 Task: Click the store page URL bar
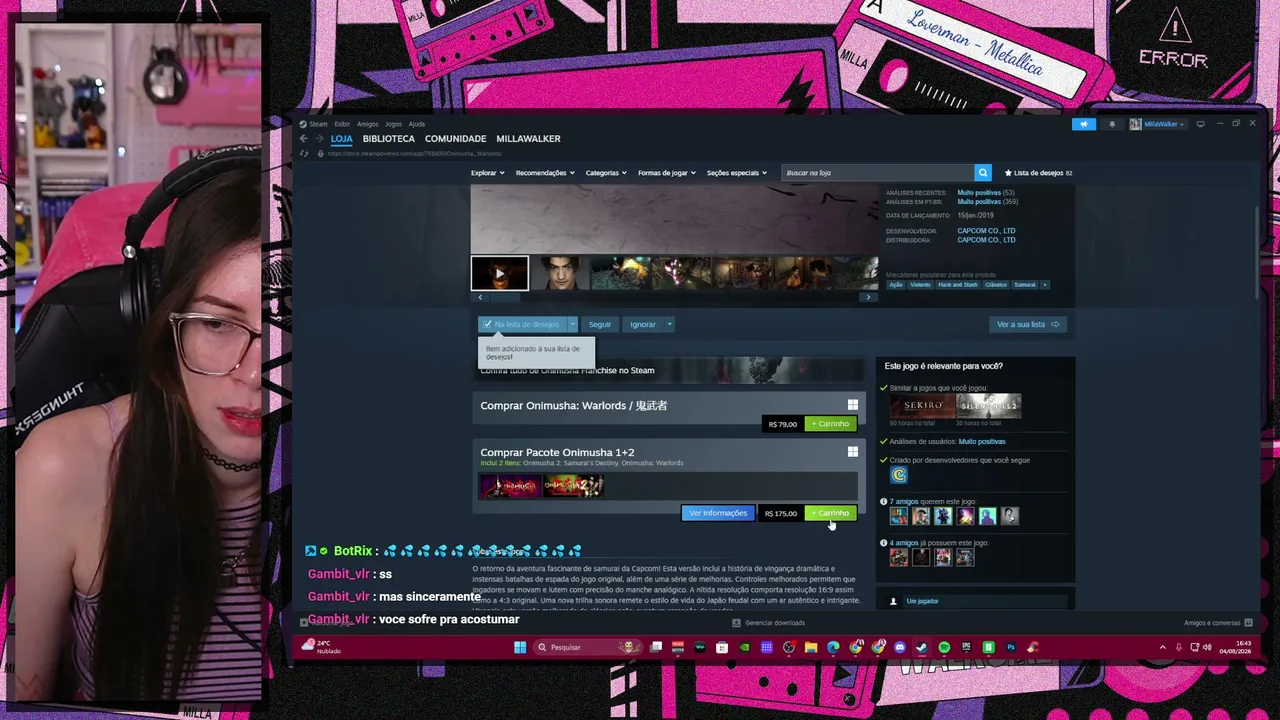[415, 153]
